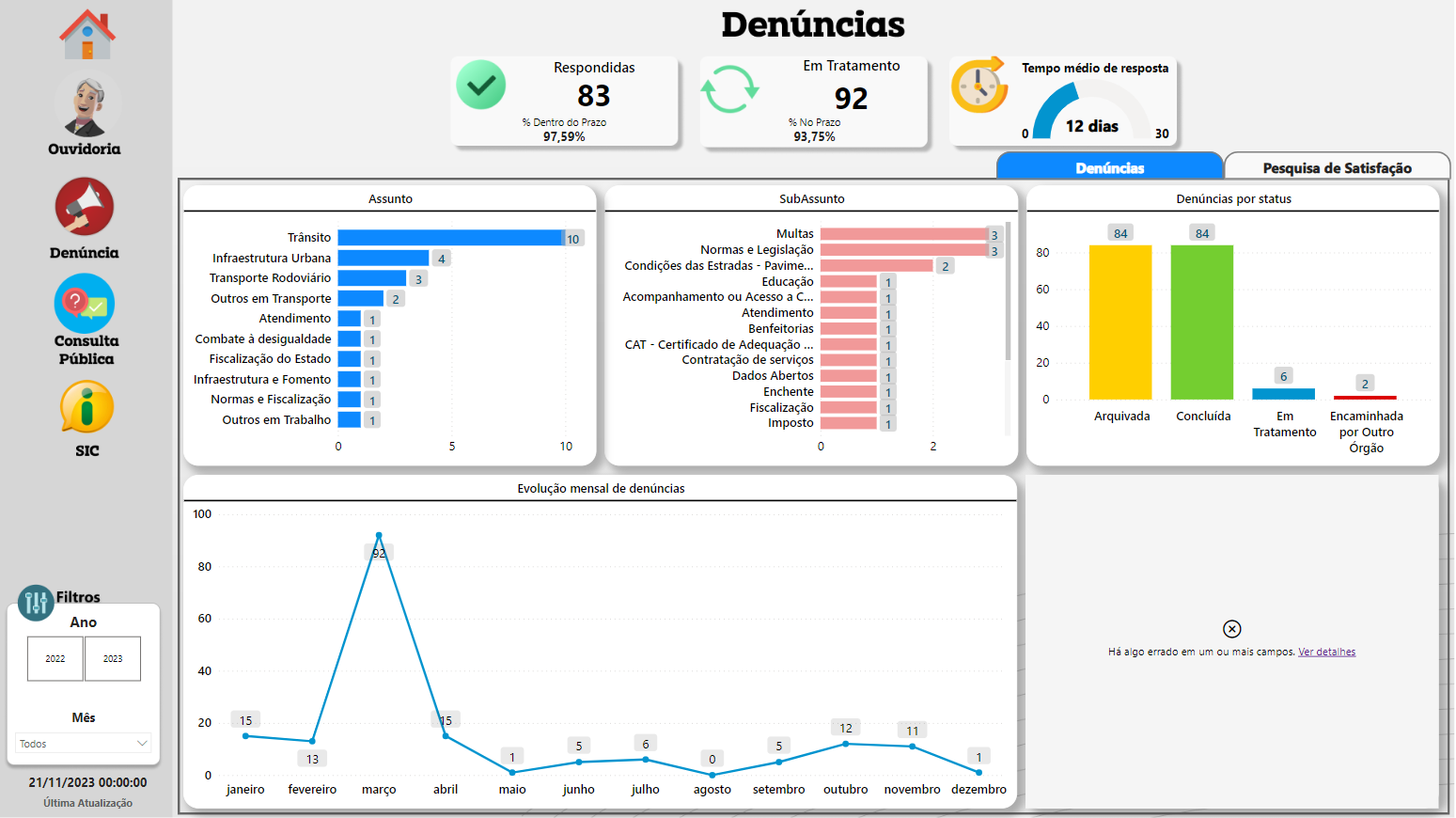Select the Denúncias tab

click(x=1110, y=166)
